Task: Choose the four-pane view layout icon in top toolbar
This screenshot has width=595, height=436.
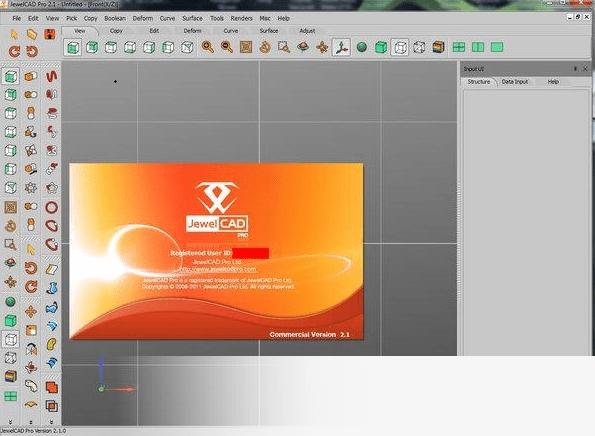Action: coord(459,47)
